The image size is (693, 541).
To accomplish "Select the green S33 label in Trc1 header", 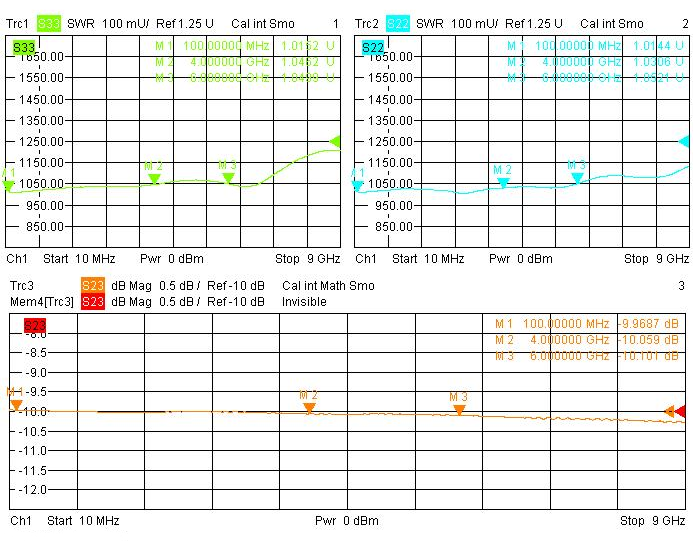I will (x=49, y=23).
